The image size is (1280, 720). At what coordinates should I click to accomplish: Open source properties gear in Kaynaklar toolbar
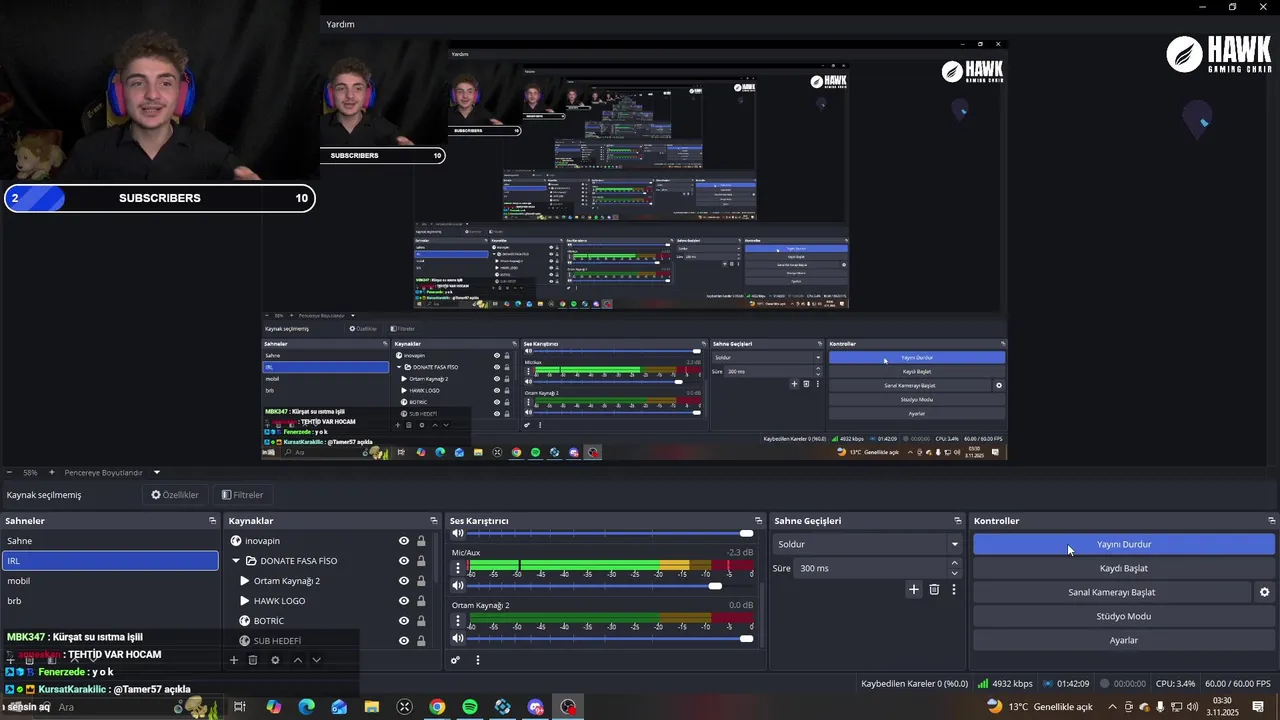tap(275, 660)
